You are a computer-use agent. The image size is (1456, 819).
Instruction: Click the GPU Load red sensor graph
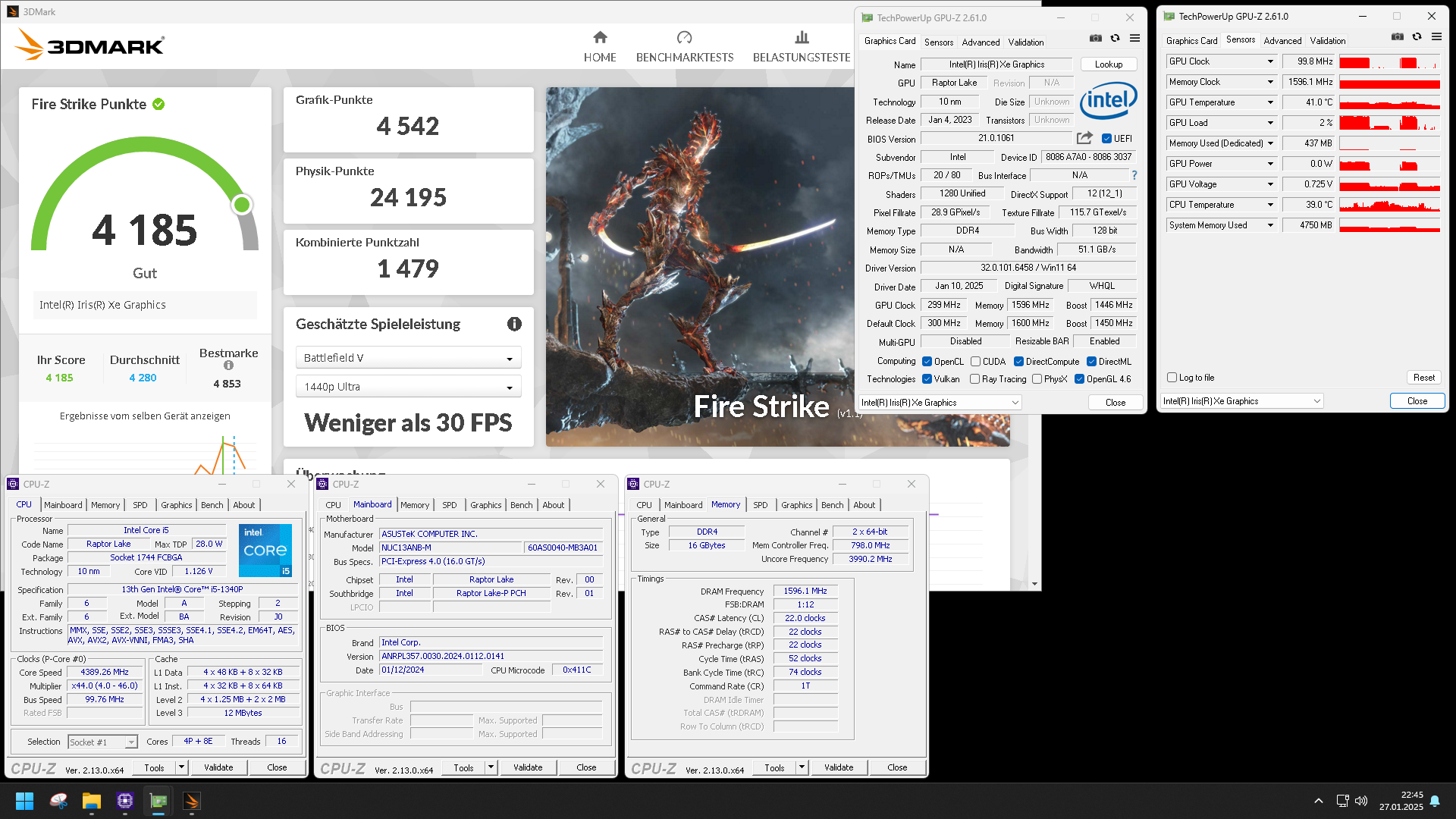[x=1389, y=123]
